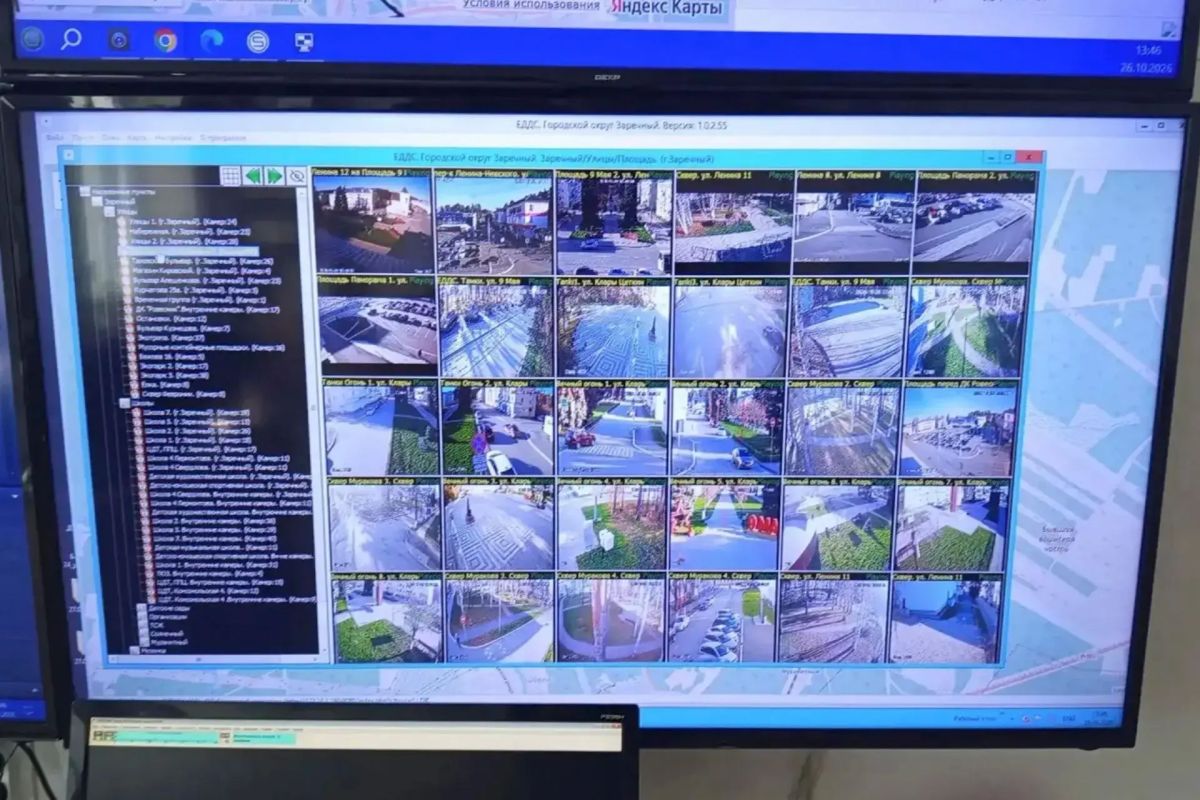This screenshot has width=1200, height=800.
Task: Expand the Организации node
Action: (141, 618)
